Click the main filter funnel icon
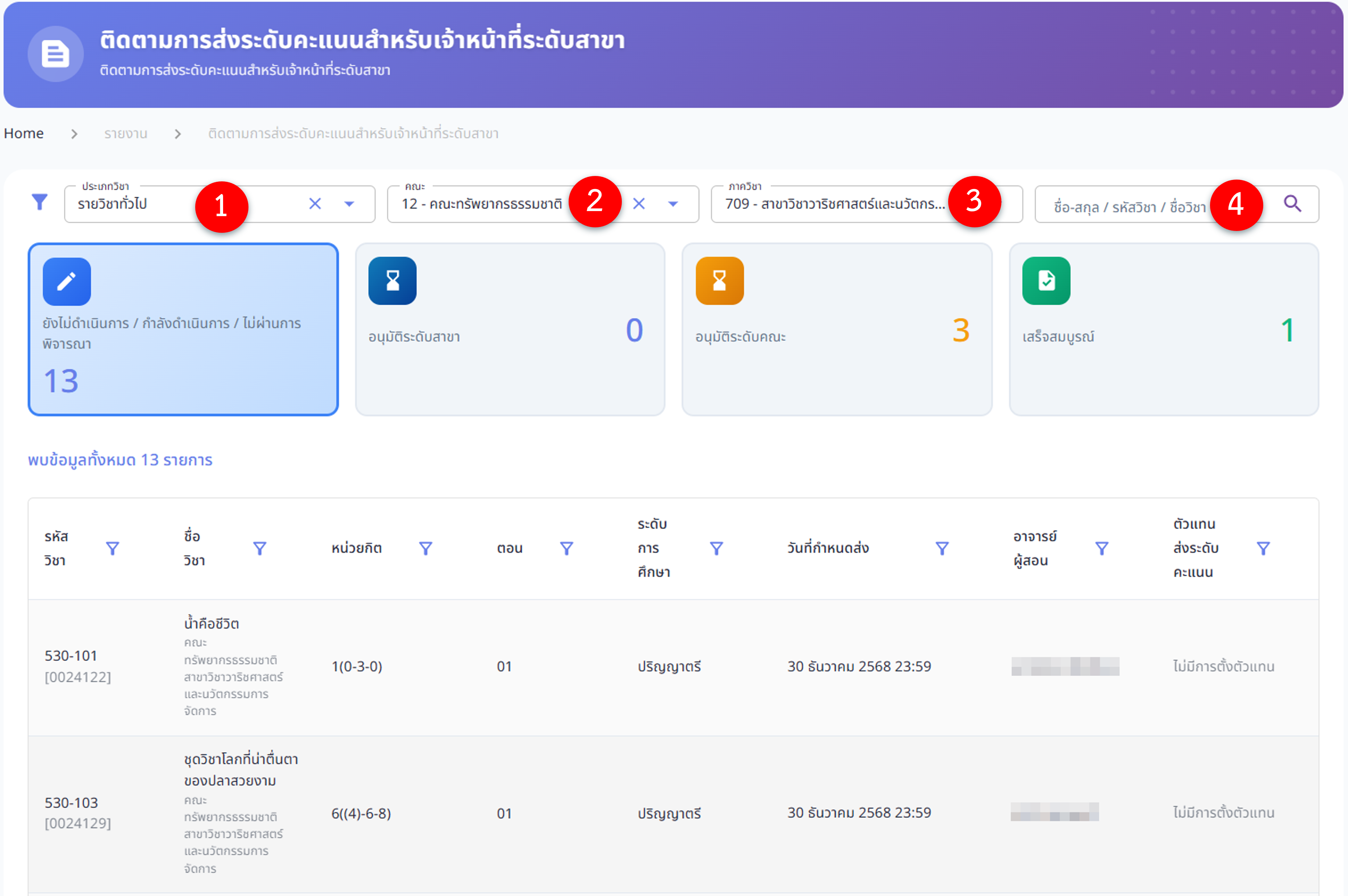Viewport: 1348px width, 896px height. pos(39,202)
